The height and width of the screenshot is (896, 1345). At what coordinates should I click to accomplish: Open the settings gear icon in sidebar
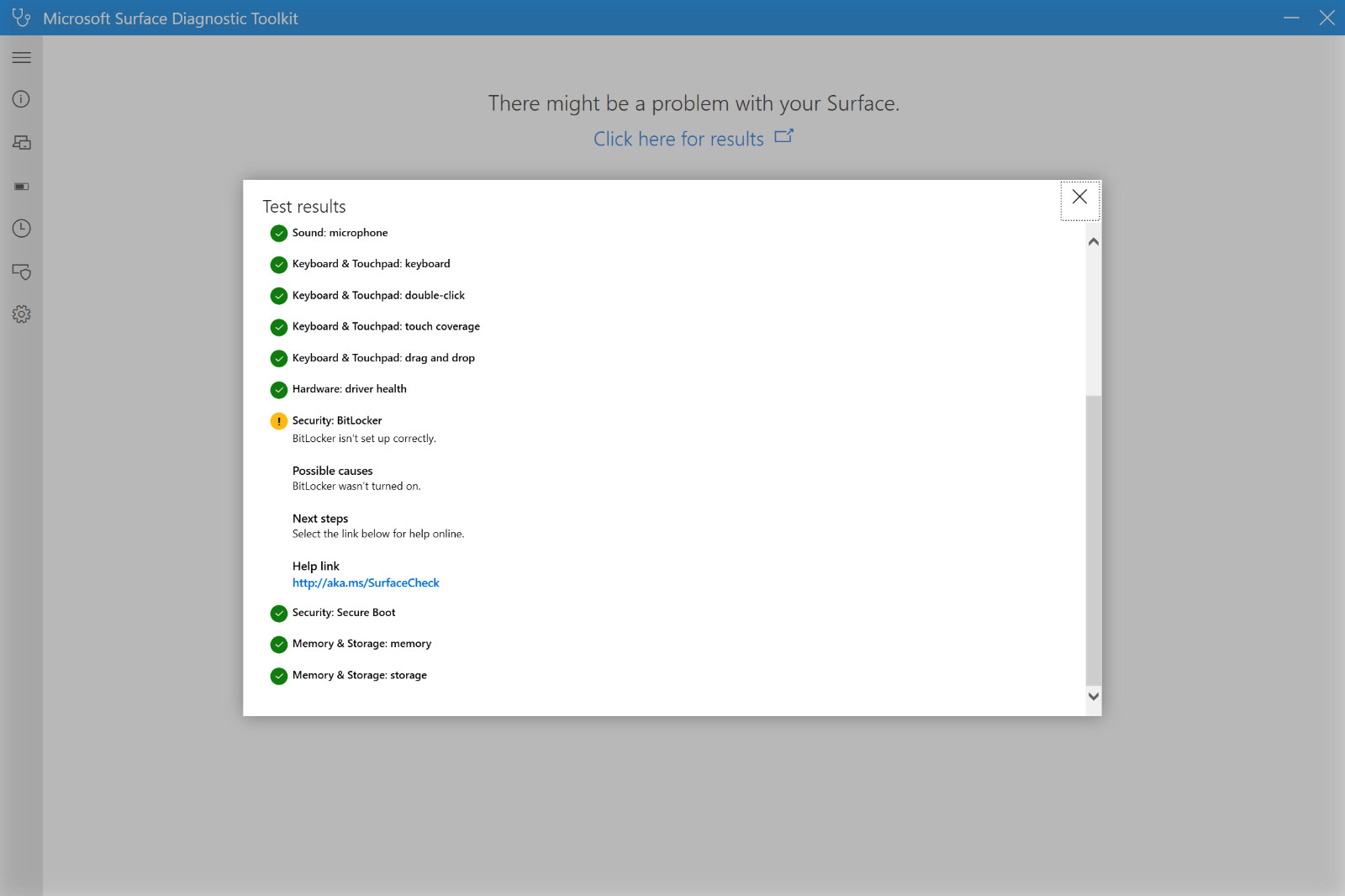(x=22, y=314)
